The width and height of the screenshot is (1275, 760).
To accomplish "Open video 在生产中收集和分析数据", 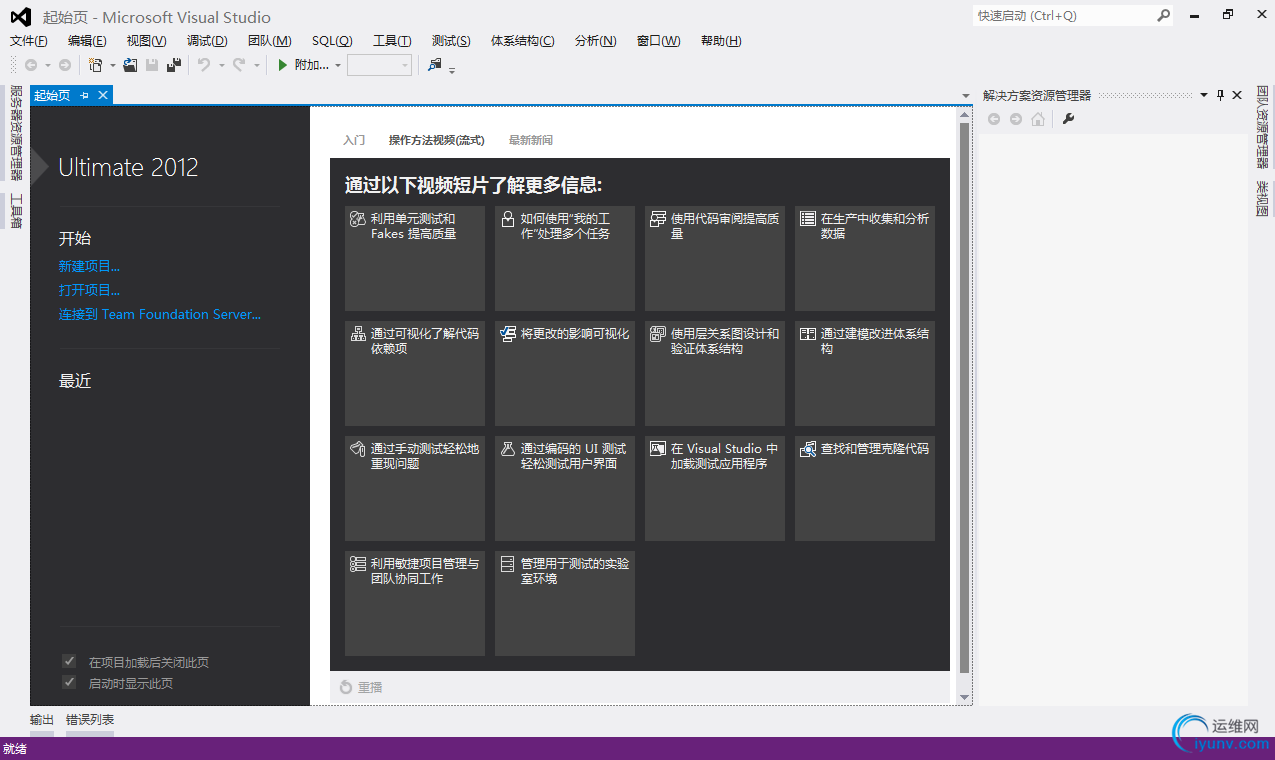I will coord(865,258).
